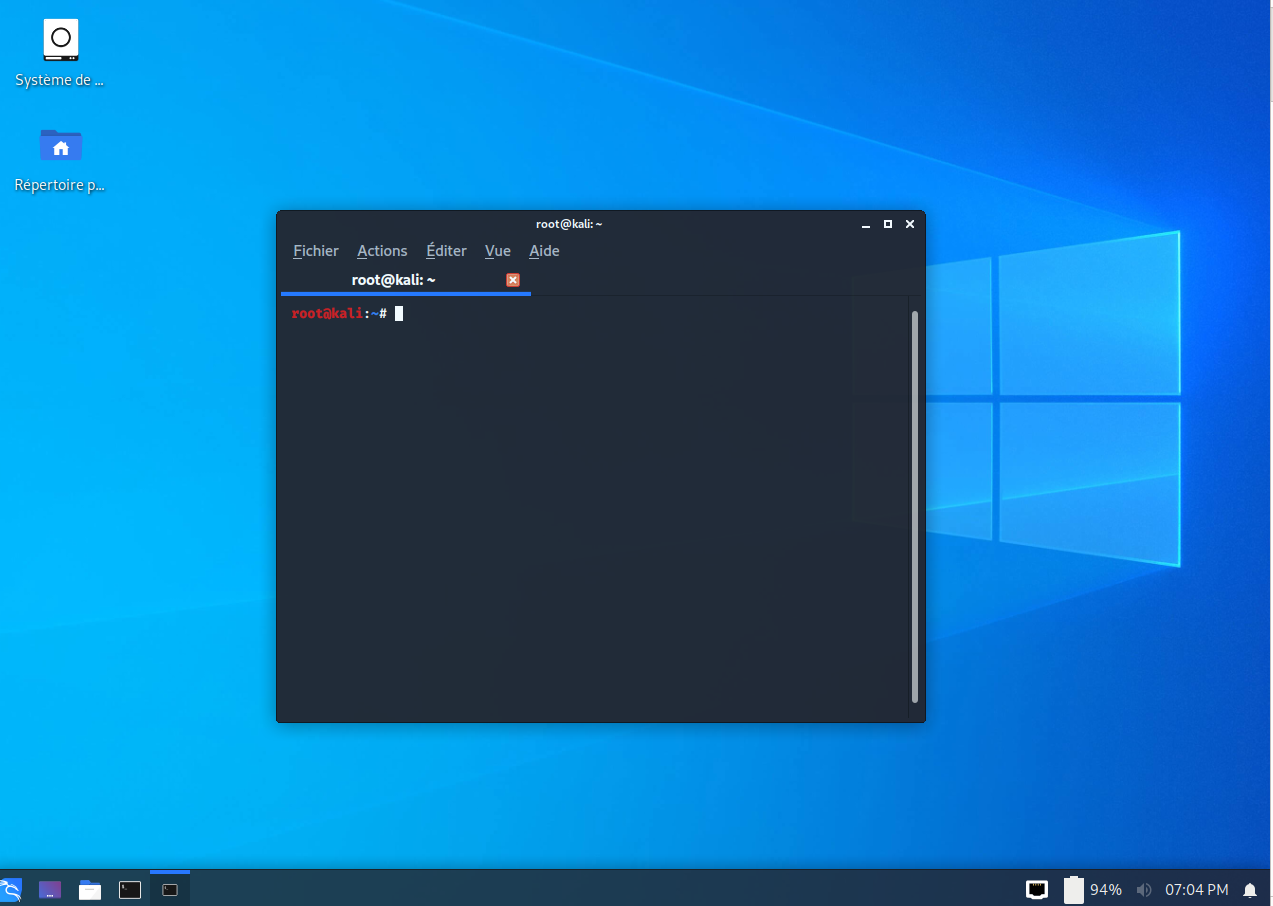Open the Éditer menu
The height and width of the screenshot is (906, 1273).
click(446, 251)
